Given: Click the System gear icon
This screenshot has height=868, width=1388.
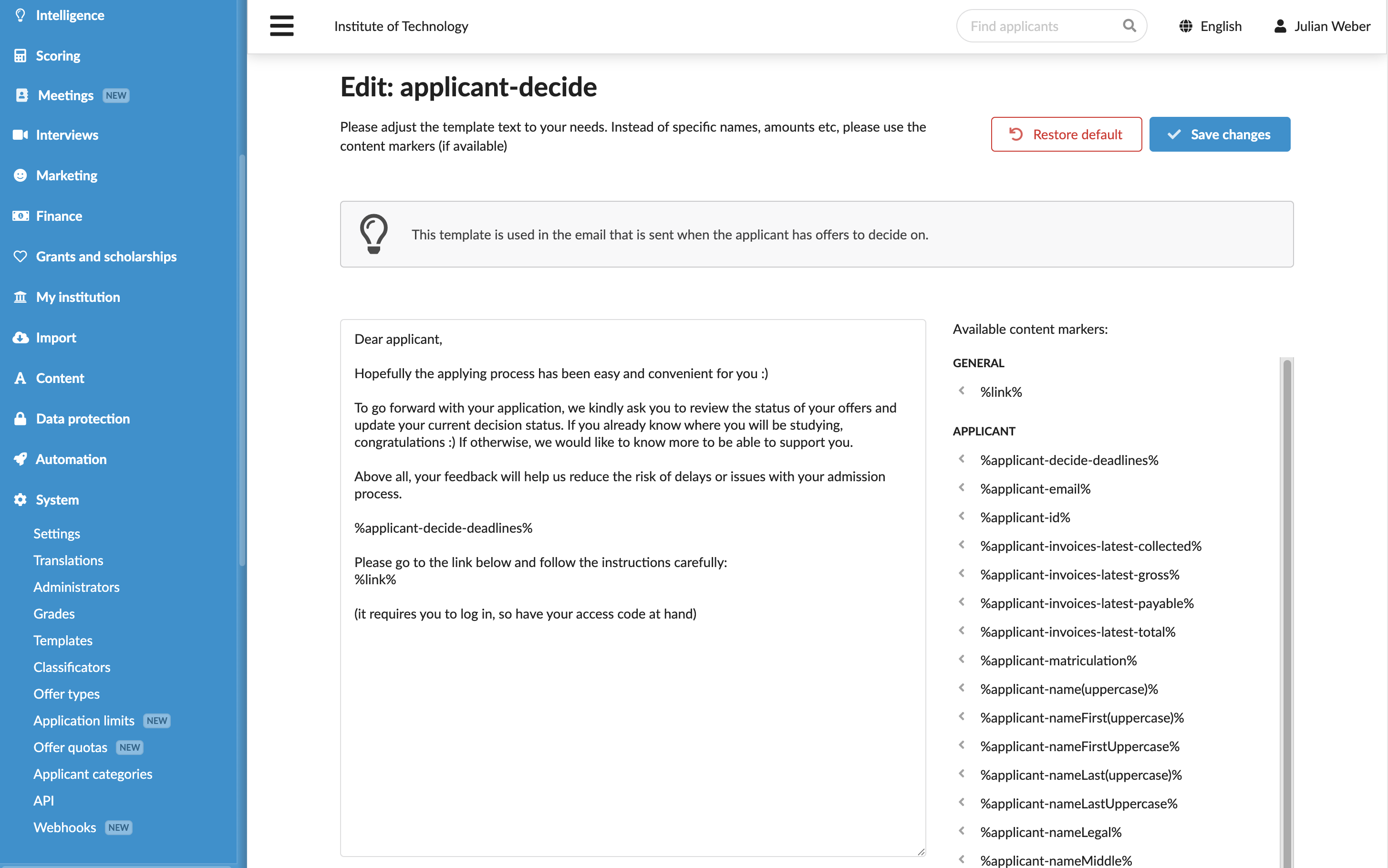Looking at the screenshot, I should coord(20,499).
